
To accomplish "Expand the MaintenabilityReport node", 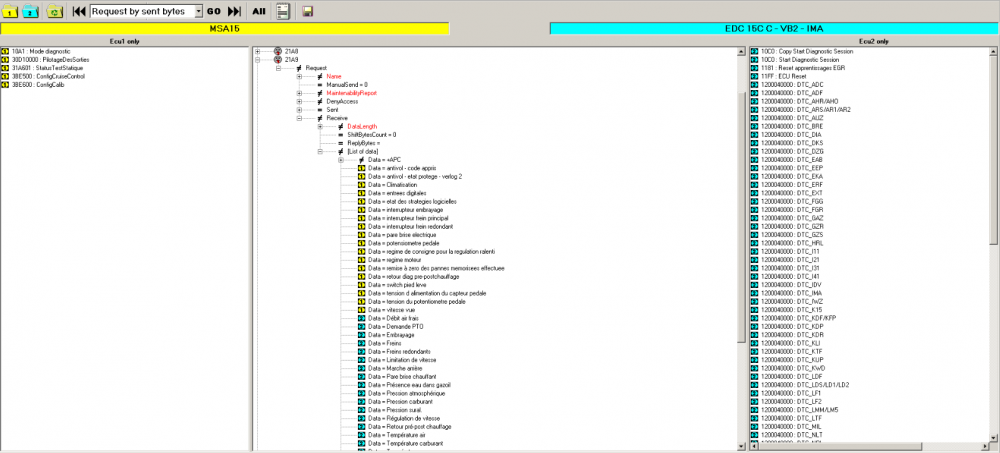I will [299, 93].
